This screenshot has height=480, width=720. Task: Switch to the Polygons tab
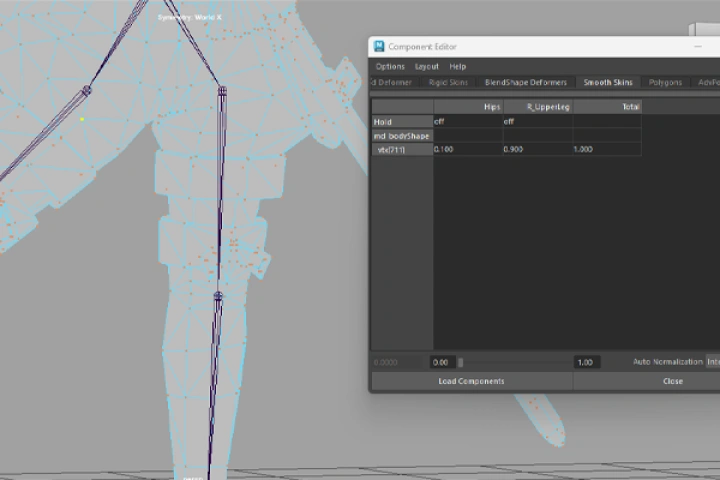pyautogui.click(x=665, y=83)
